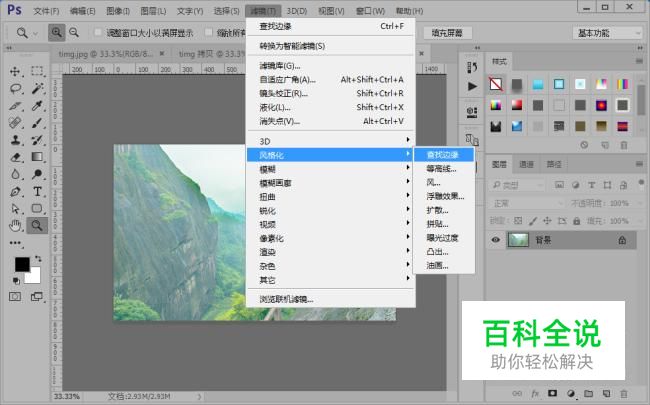Viewport: 650px width, 405px height.
Task: Select the Clone Stamp tool
Action: (15, 140)
